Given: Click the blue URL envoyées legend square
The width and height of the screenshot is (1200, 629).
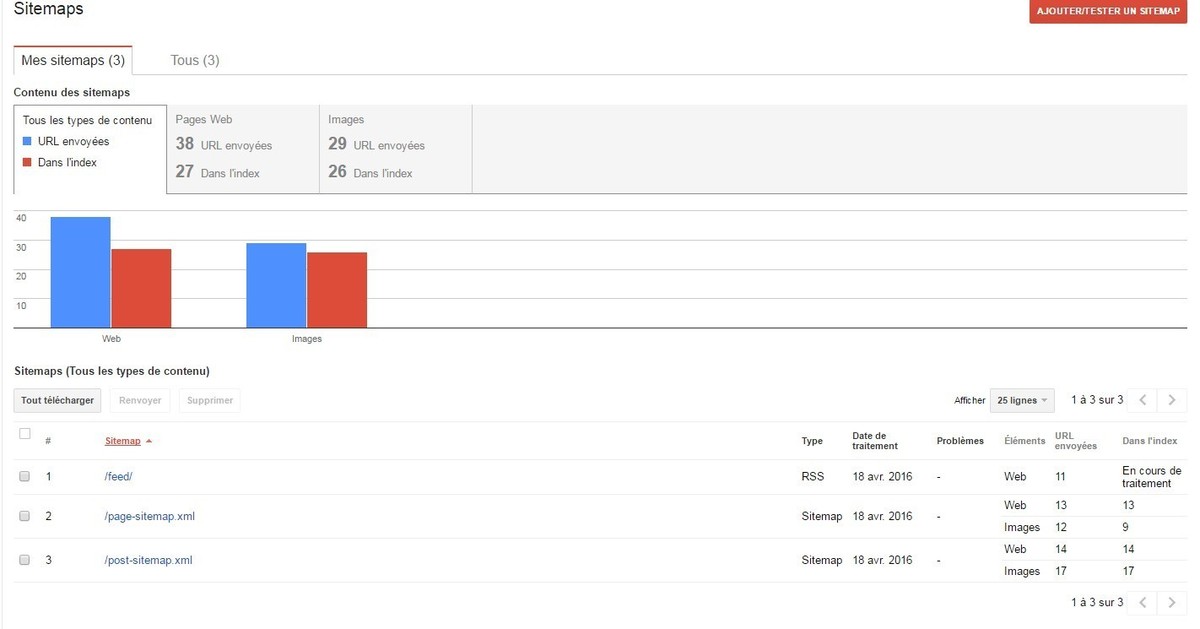Looking at the screenshot, I should (x=28, y=142).
